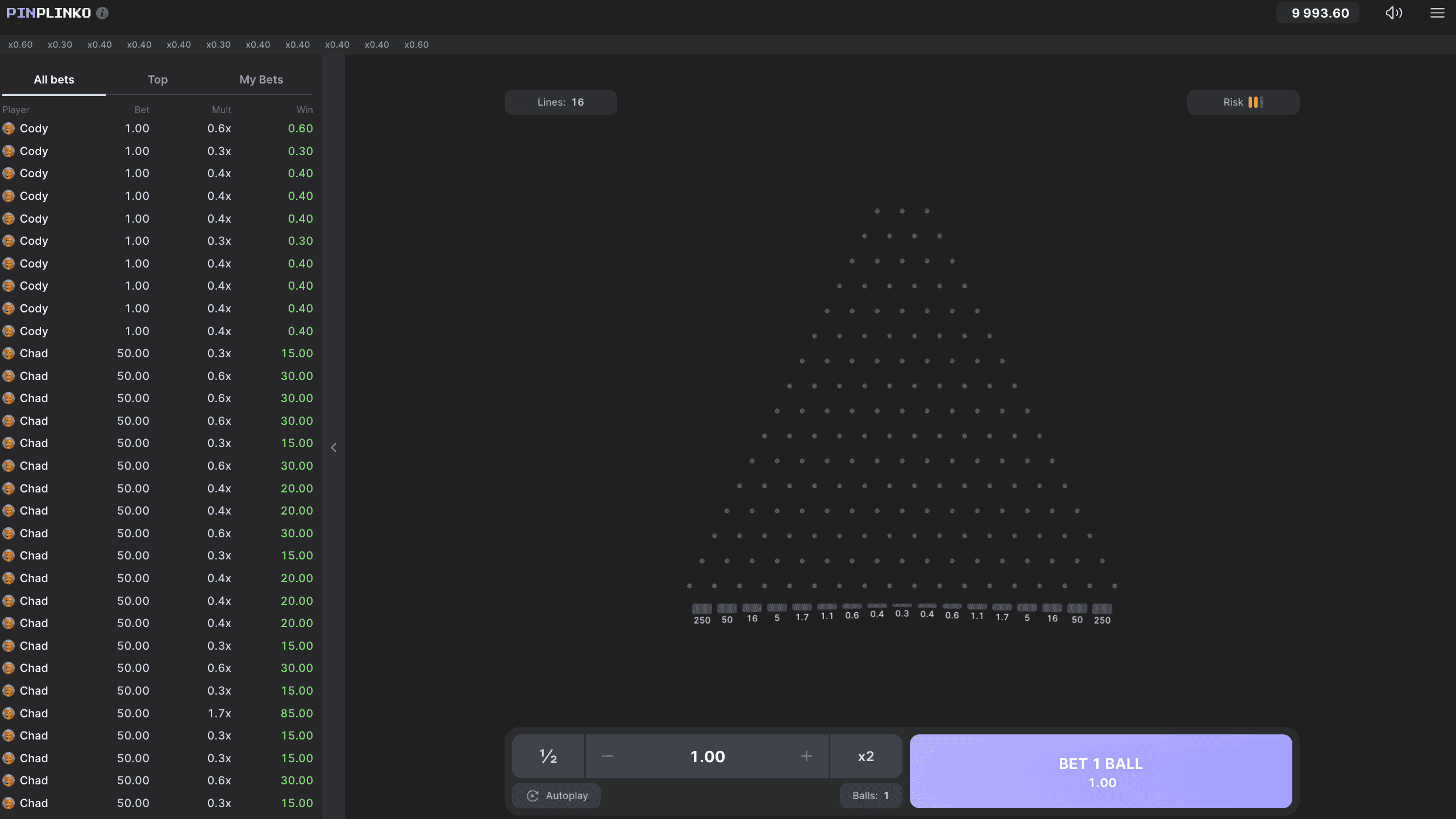1456x819 pixels.
Task: Mute sound with the speaker icon
Action: [1393, 13]
